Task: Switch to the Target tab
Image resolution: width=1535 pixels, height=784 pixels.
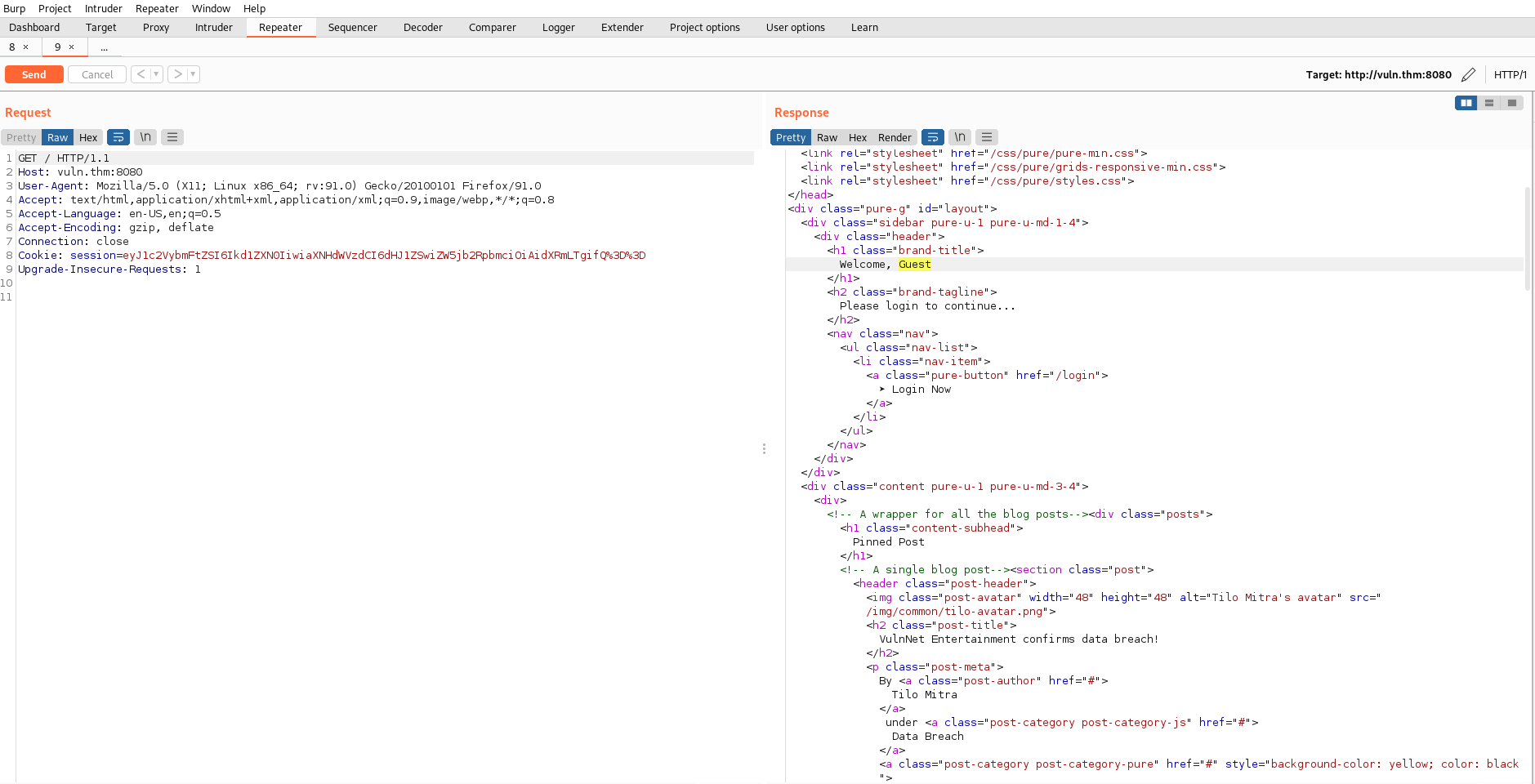Action: click(101, 27)
